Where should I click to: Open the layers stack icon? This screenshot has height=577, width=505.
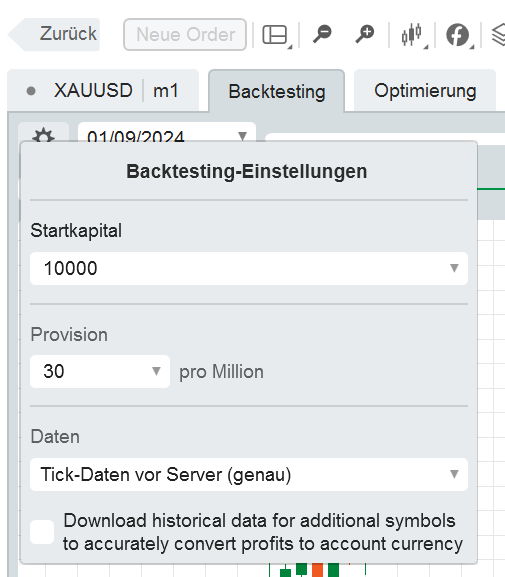[499, 35]
